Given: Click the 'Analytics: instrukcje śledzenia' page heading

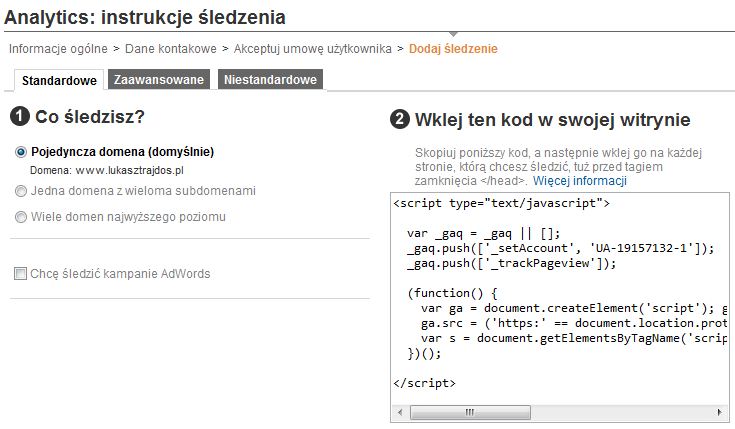Looking at the screenshot, I should [145, 18].
